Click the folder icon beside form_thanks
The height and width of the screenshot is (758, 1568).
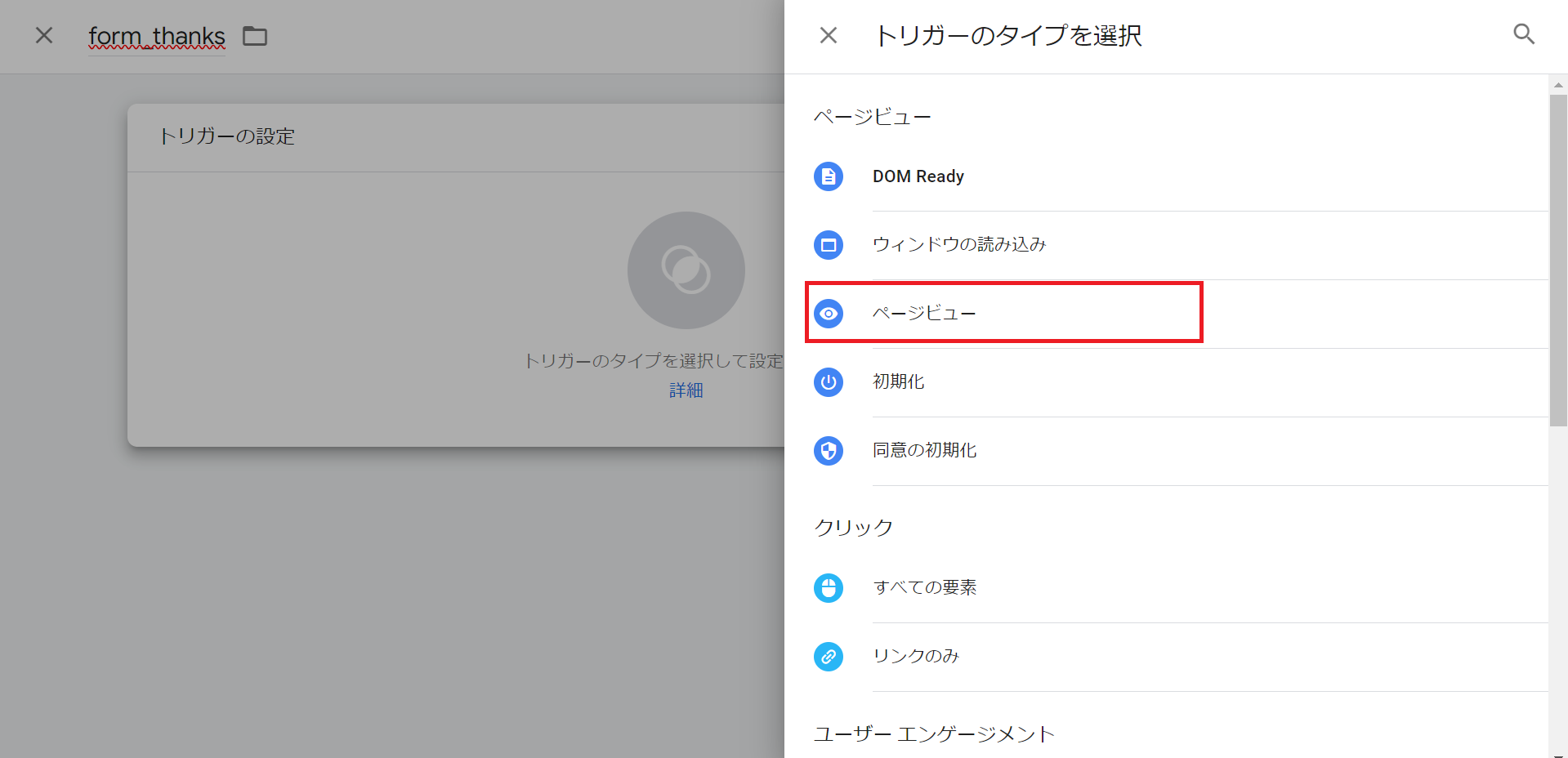point(255,36)
